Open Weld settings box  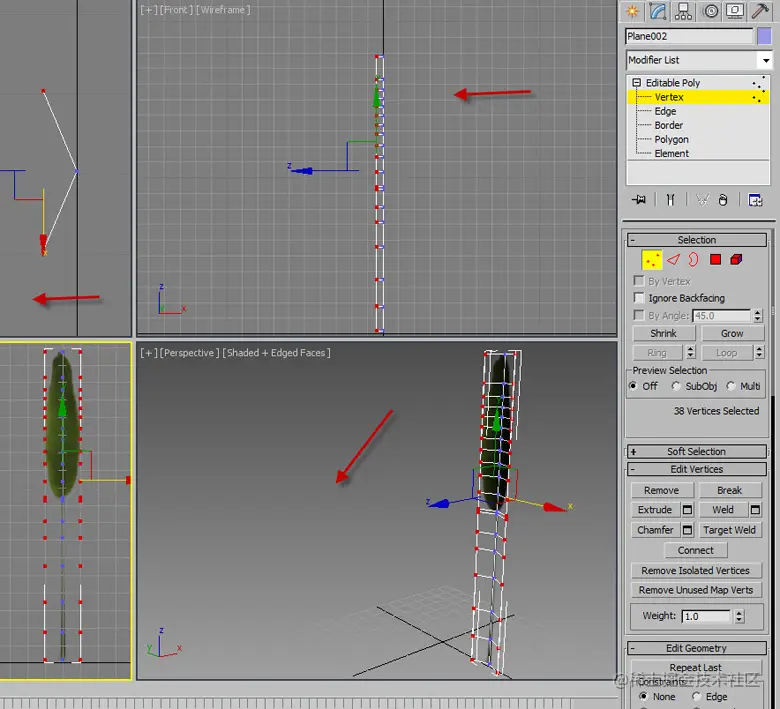coord(755,510)
